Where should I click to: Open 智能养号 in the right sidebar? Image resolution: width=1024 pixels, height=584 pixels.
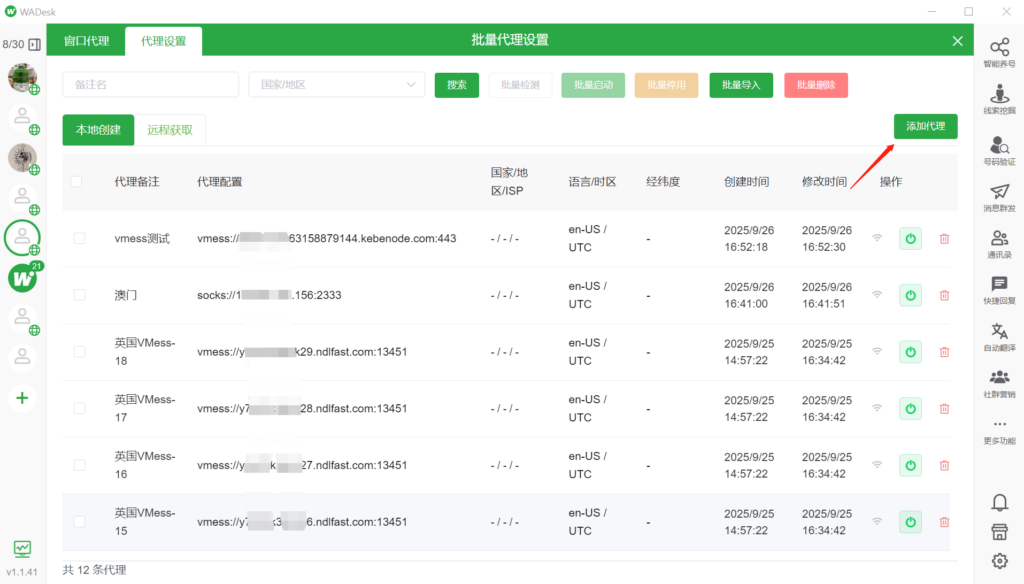click(x=998, y=52)
